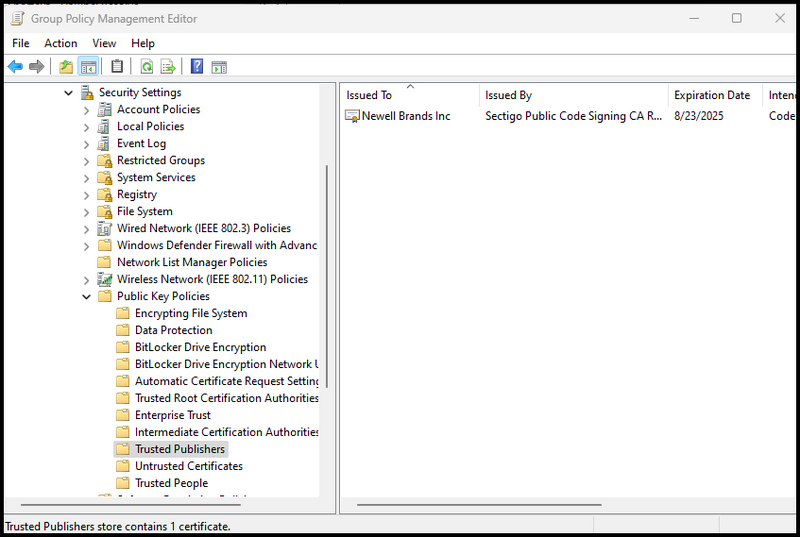Click the Up one level folder icon
The image size is (800, 537).
66,67
